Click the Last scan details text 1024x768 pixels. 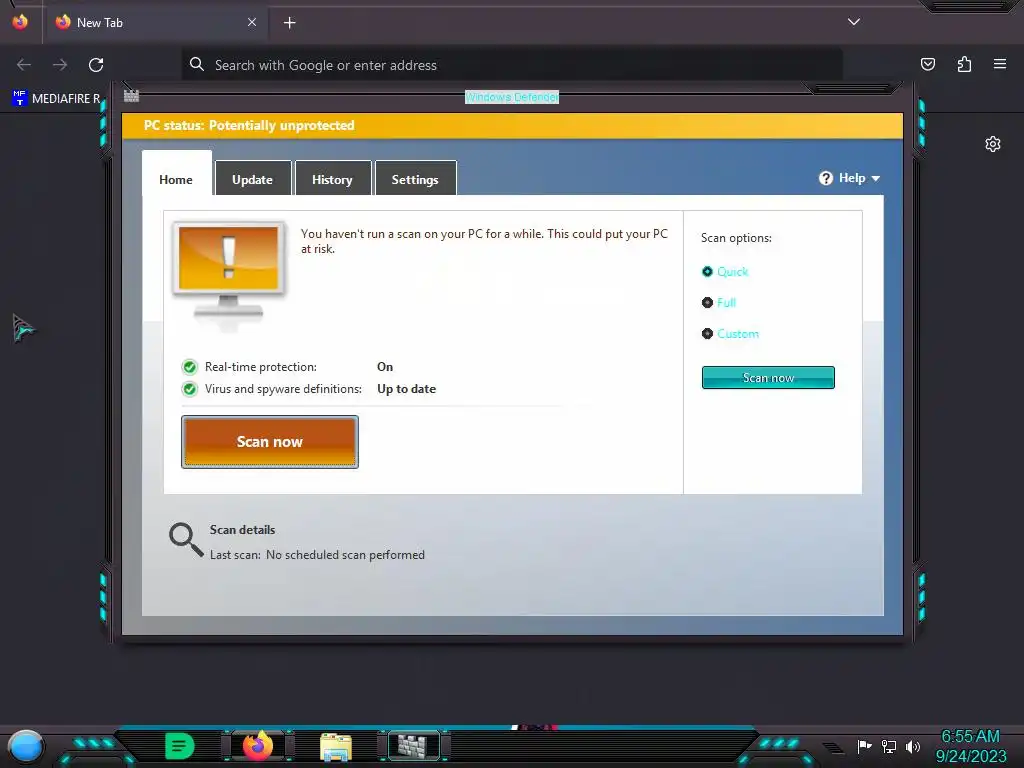coord(317,555)
